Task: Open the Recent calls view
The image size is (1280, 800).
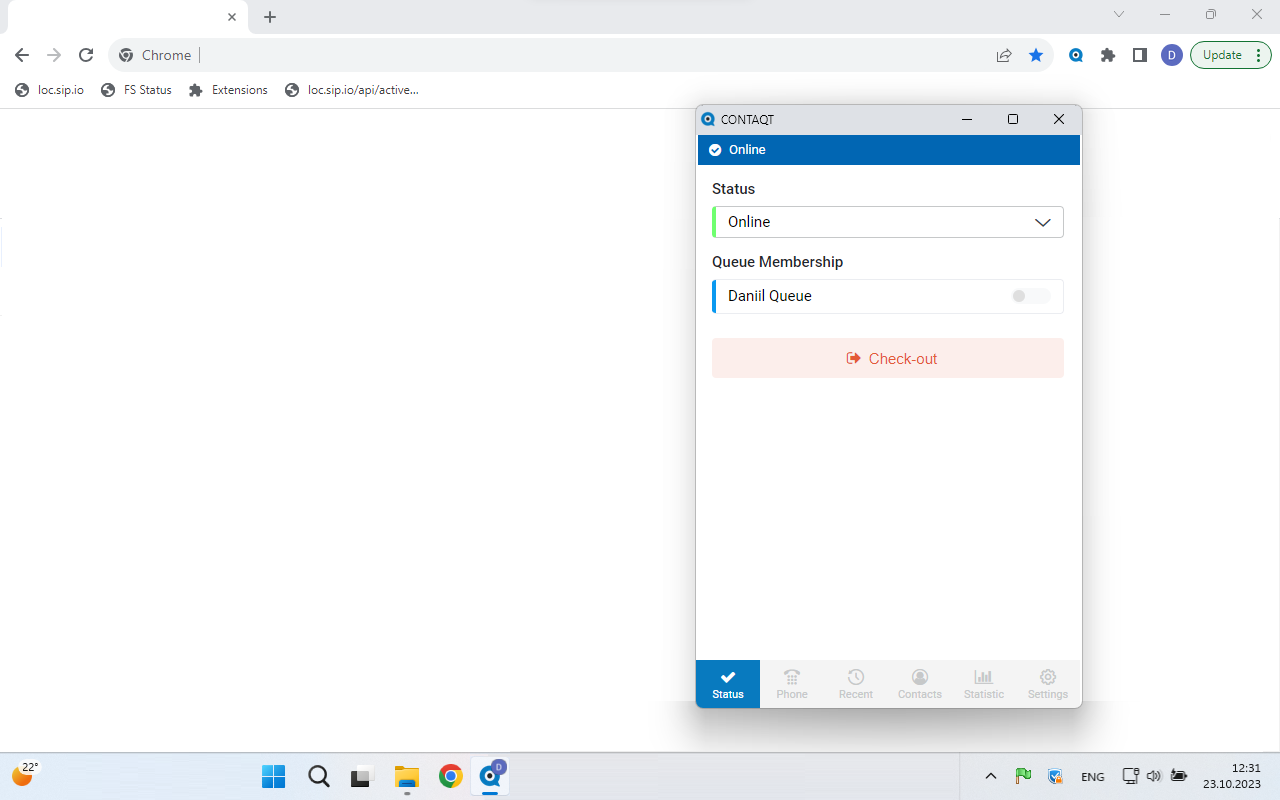Action: (x=855, y=683)
